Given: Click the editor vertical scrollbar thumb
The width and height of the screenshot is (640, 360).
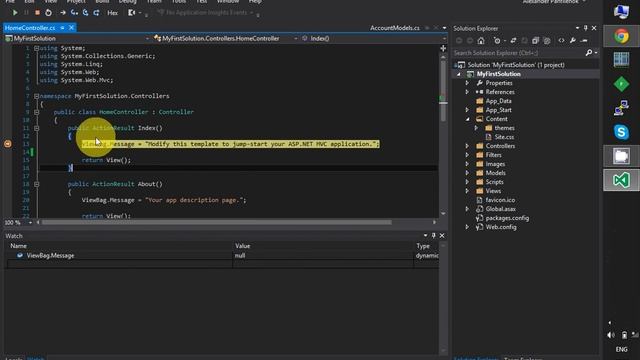Looking at the screenshot, I should coord(443,90).
